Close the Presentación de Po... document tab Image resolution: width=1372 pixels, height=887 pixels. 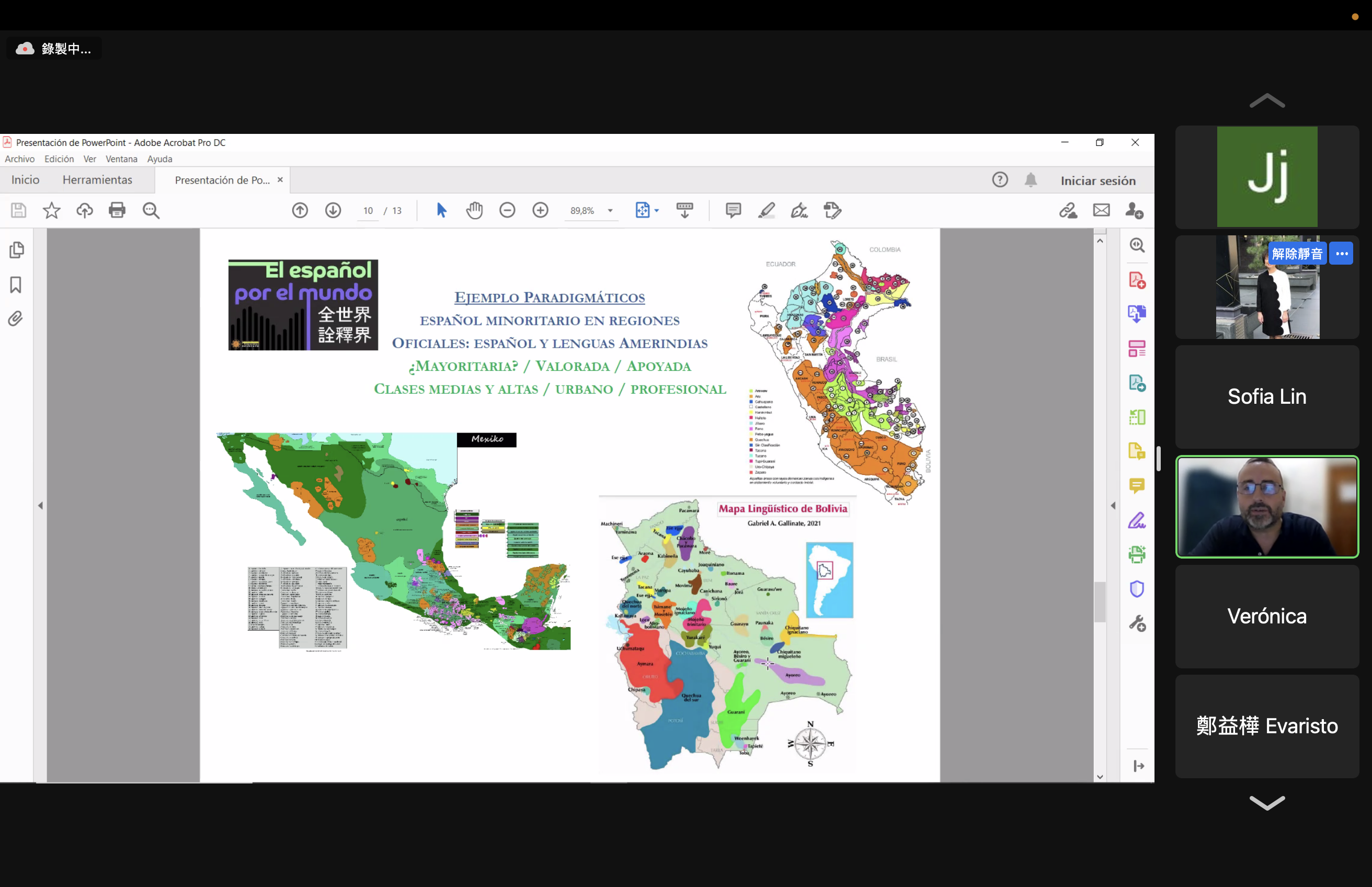tap(280, 180)
